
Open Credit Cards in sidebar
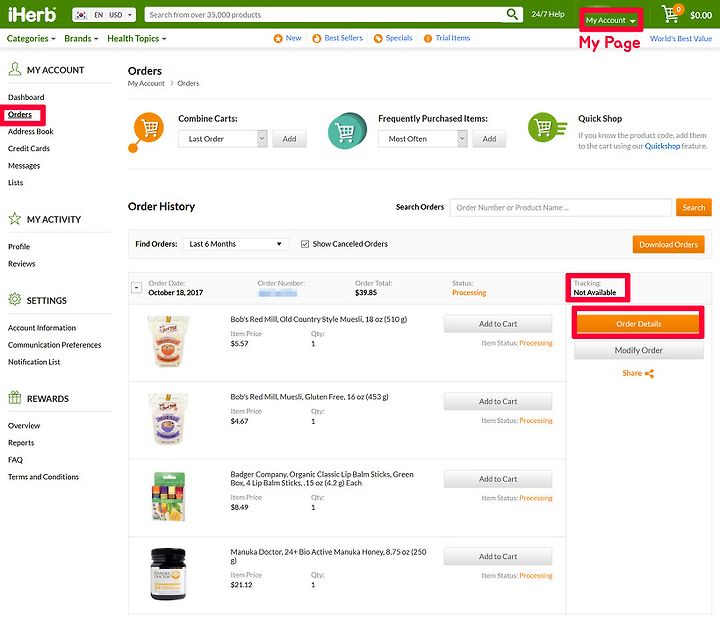click(29, 148)
